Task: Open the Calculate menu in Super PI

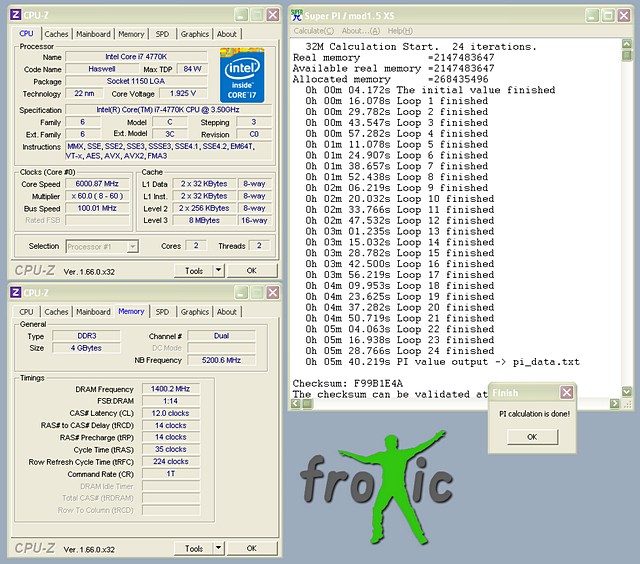Action: tap(313, 31)
